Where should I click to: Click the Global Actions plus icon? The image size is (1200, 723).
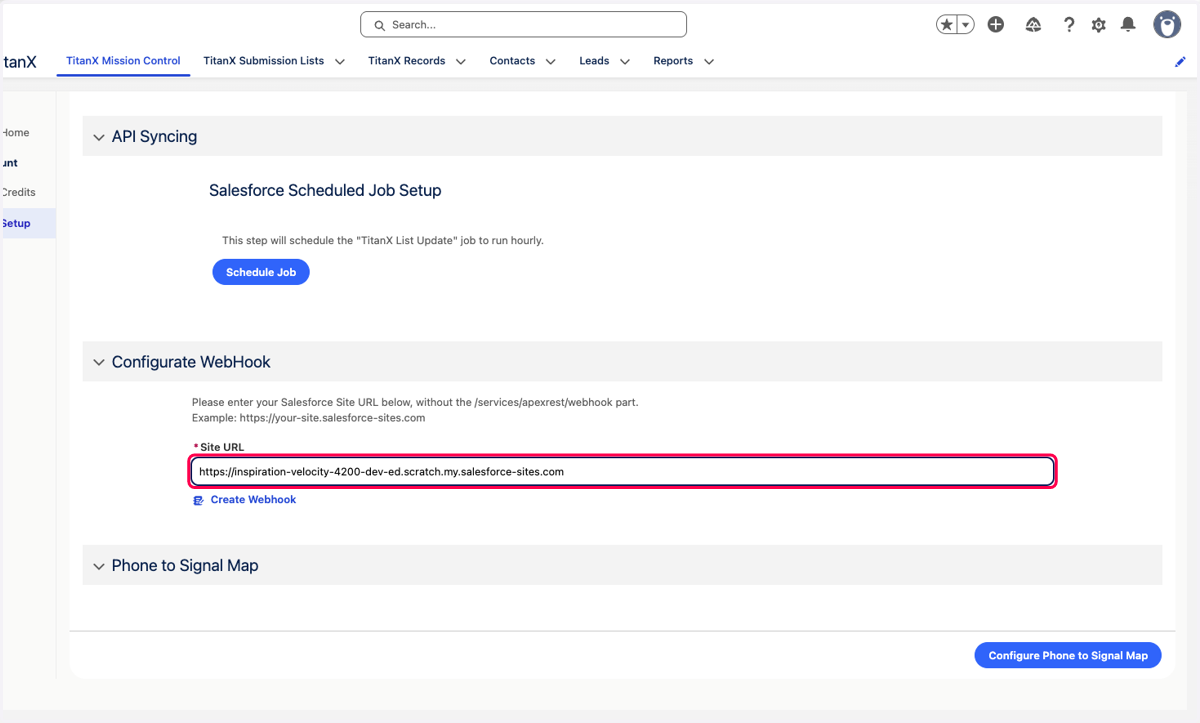click(996, 25)
